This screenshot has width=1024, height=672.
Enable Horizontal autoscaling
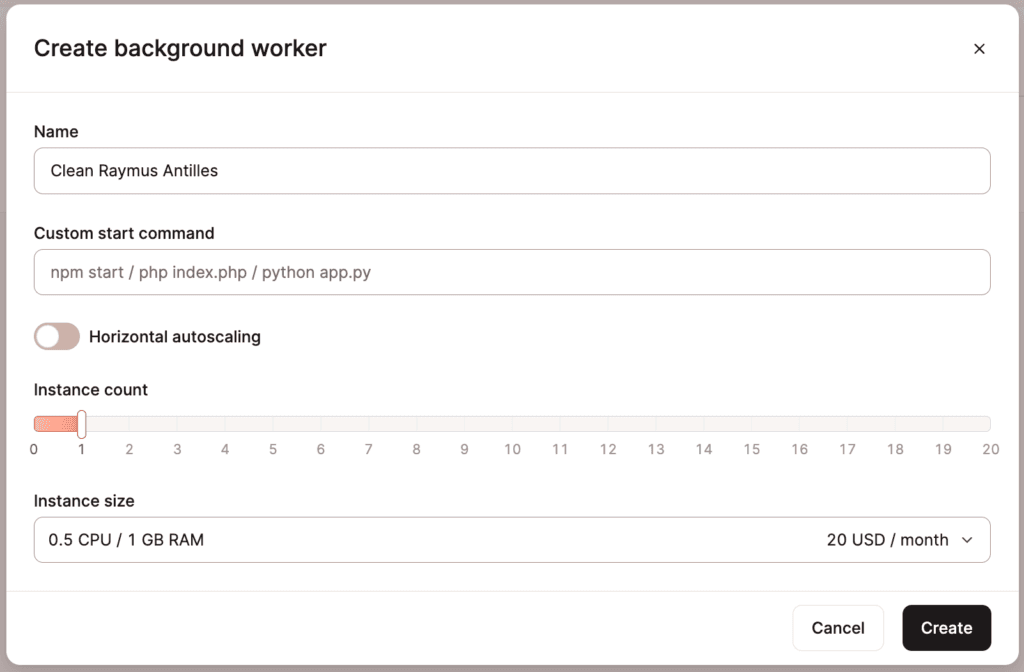click(56, 336)
